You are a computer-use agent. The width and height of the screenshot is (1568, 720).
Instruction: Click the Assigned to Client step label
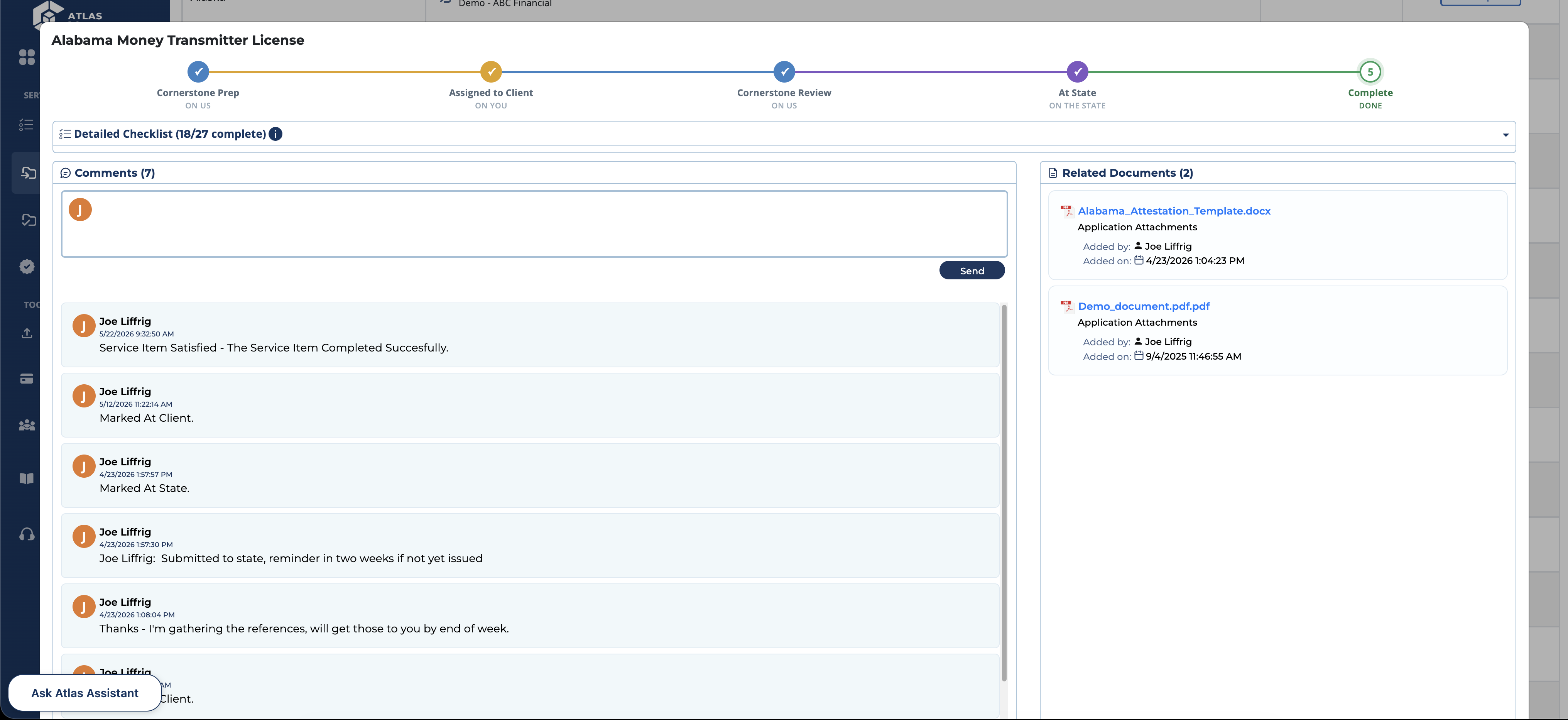click(491, 93)
